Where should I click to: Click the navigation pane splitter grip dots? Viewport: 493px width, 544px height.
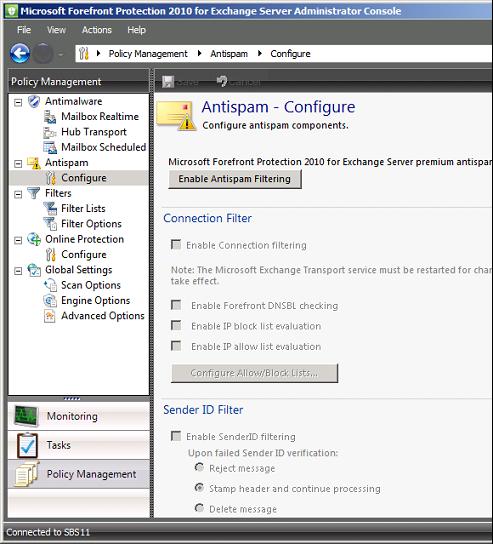(x=73, y=399)
